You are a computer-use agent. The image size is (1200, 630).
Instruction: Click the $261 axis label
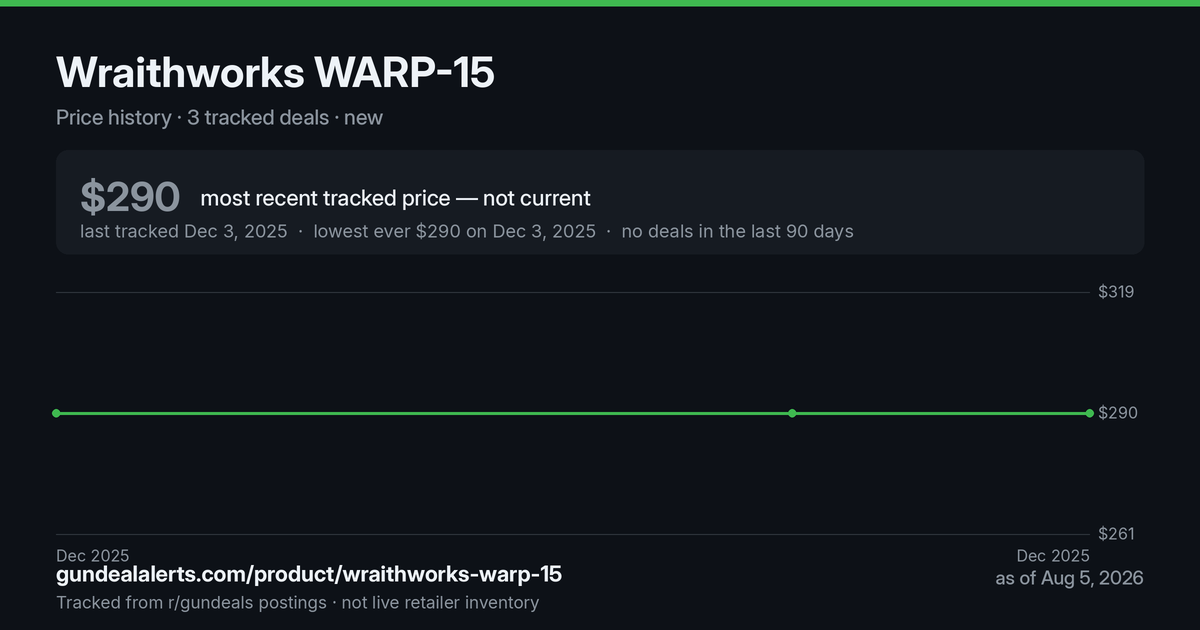point(1116,534)
